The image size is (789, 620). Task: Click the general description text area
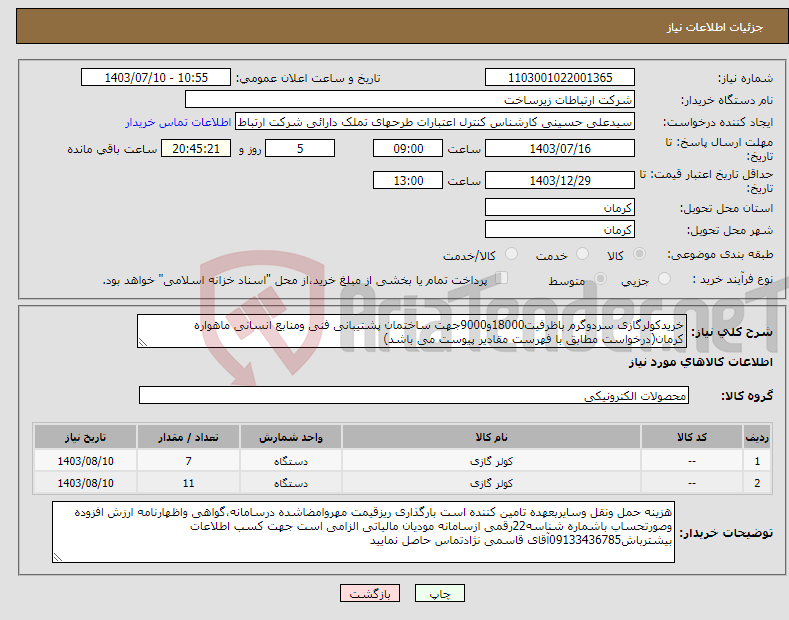pyautogui.click(x=412, y=331)
